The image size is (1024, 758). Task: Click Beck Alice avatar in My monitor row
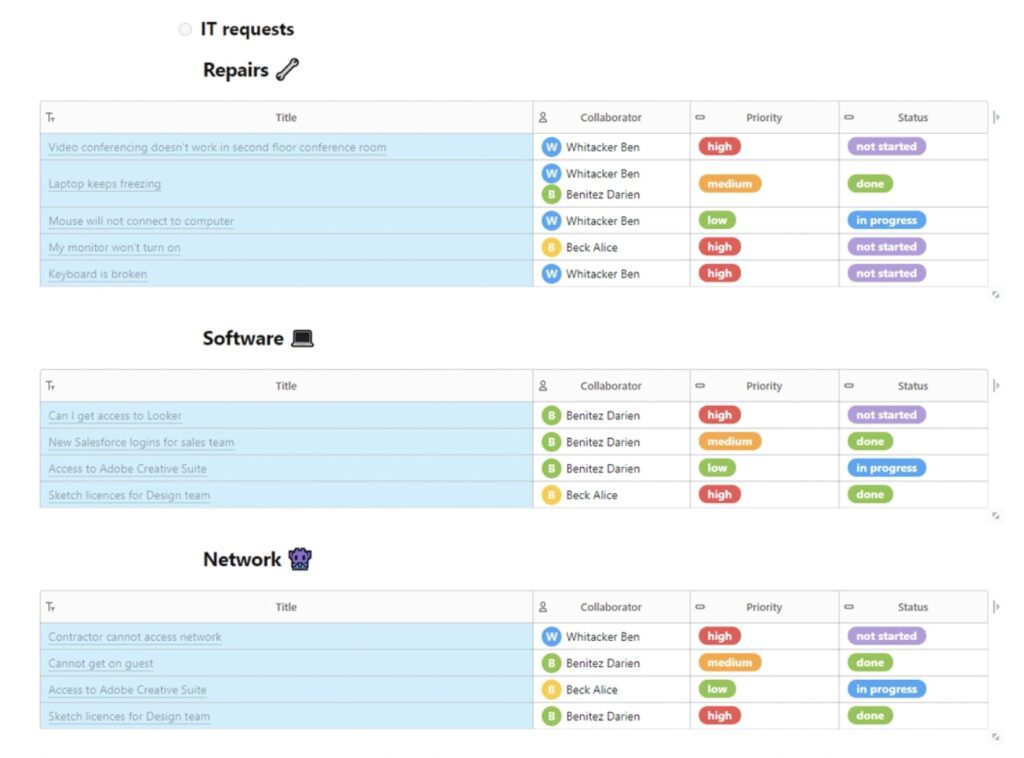click(552, 247)
